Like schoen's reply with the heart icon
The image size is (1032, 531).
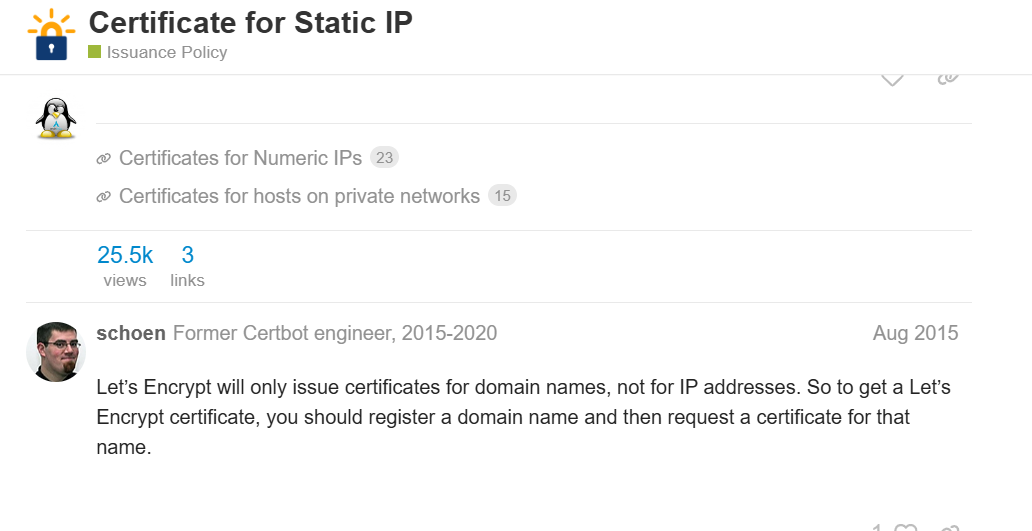[905, 527]
